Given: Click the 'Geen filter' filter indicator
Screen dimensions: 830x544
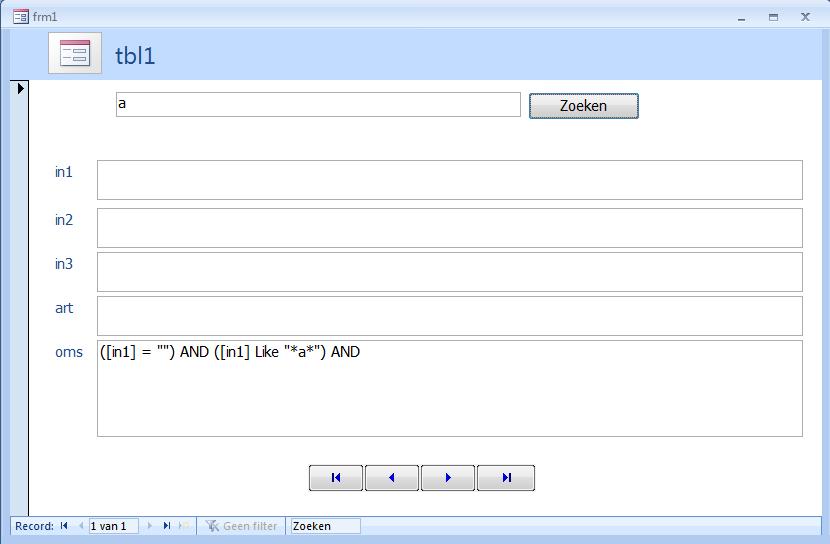Looking at the screenshot, I should [x=241, y=526].
